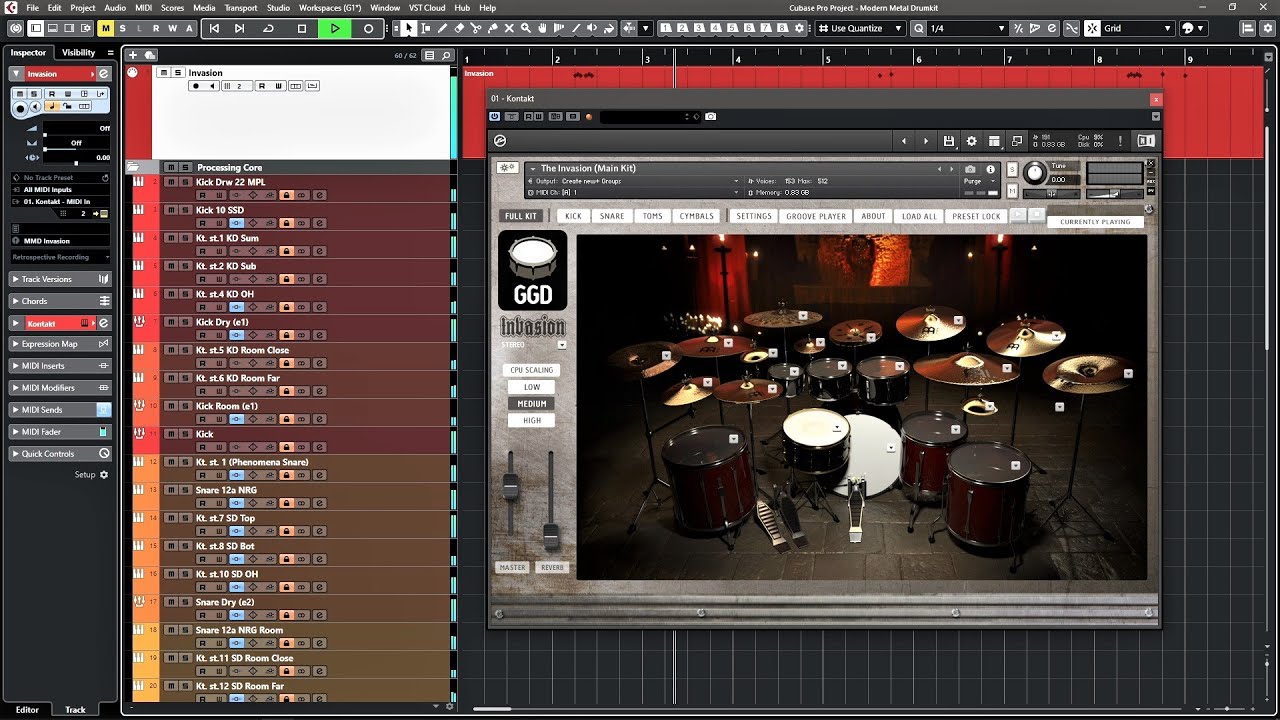The image size is (1280, 720).
Task: Adjust the REVERB level fader
Action: click(x=551, y=536)
